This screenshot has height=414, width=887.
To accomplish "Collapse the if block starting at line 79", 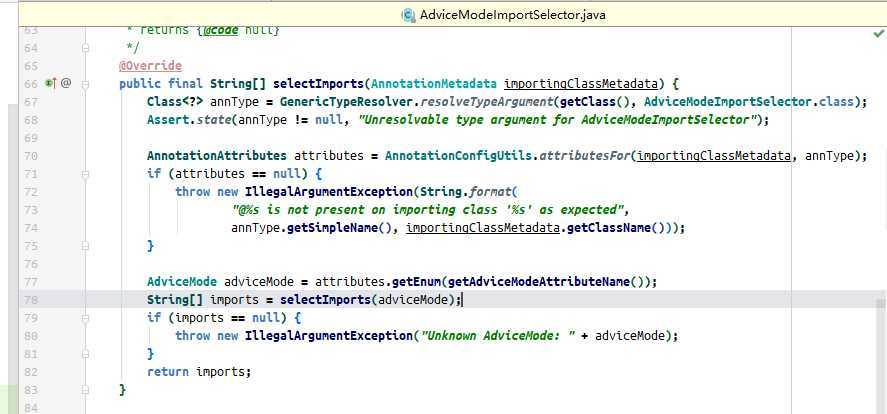I will (85, 318).
